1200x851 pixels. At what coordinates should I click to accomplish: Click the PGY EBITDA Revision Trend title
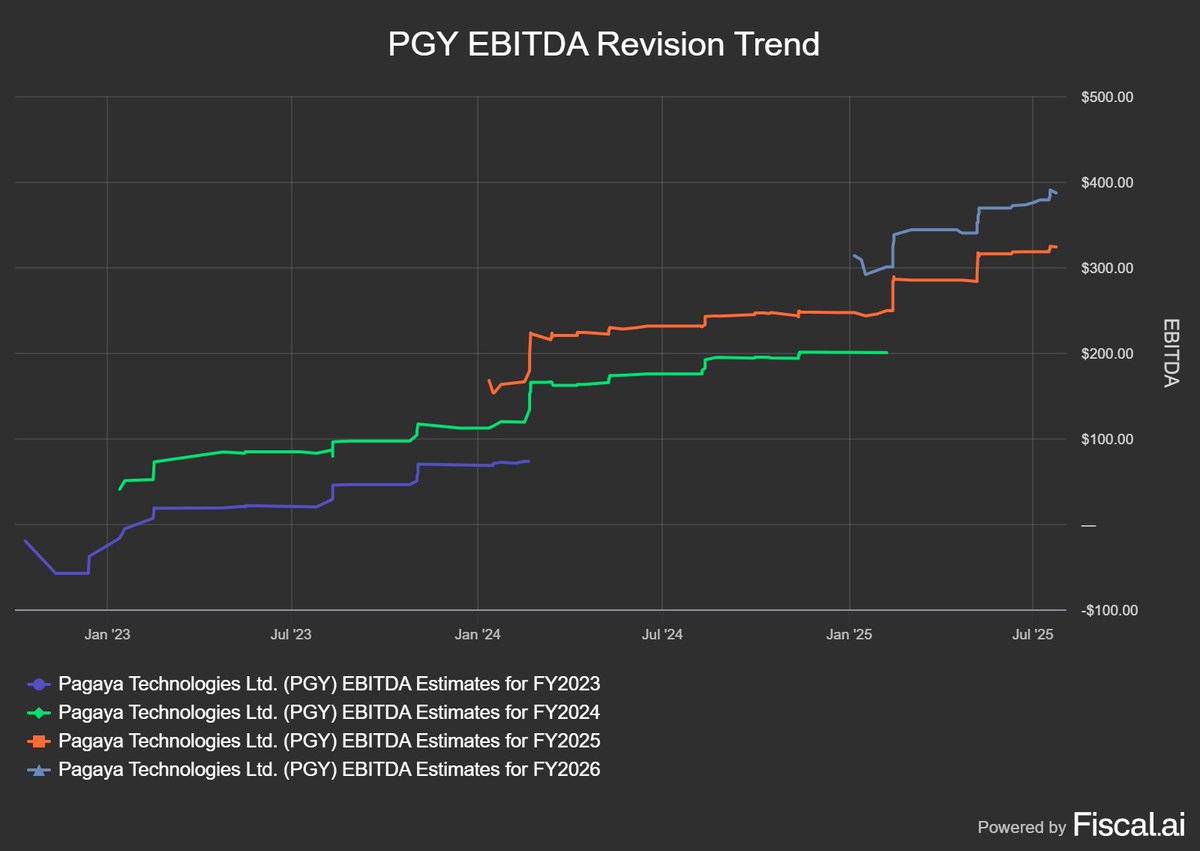click(603, 44)
